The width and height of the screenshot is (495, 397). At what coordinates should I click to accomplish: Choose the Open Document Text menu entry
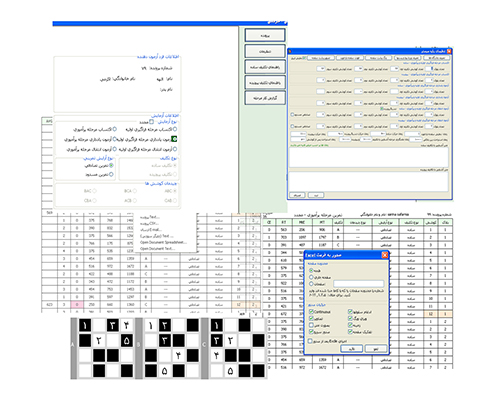tap(157, 249)
